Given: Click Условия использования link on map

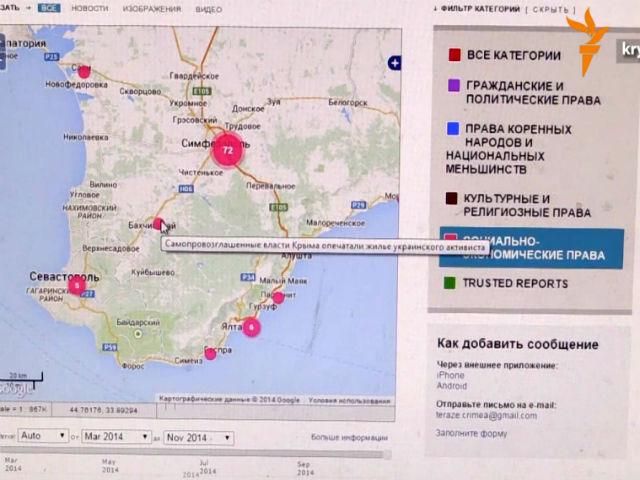Looking at the screenshot, I should [x=349, y=400].
